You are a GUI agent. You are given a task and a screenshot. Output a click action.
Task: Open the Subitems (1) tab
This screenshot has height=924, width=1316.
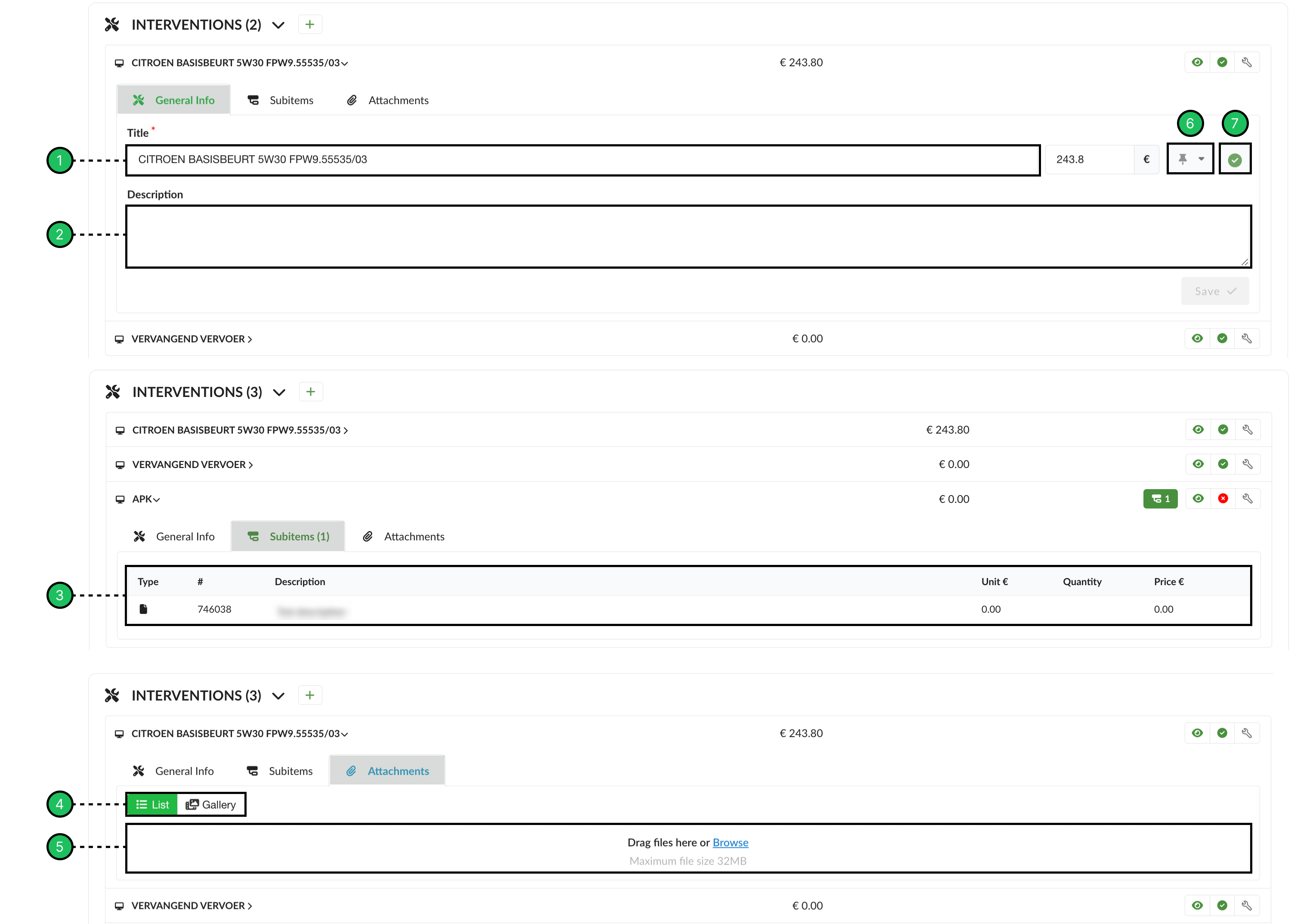coord(288,536)
